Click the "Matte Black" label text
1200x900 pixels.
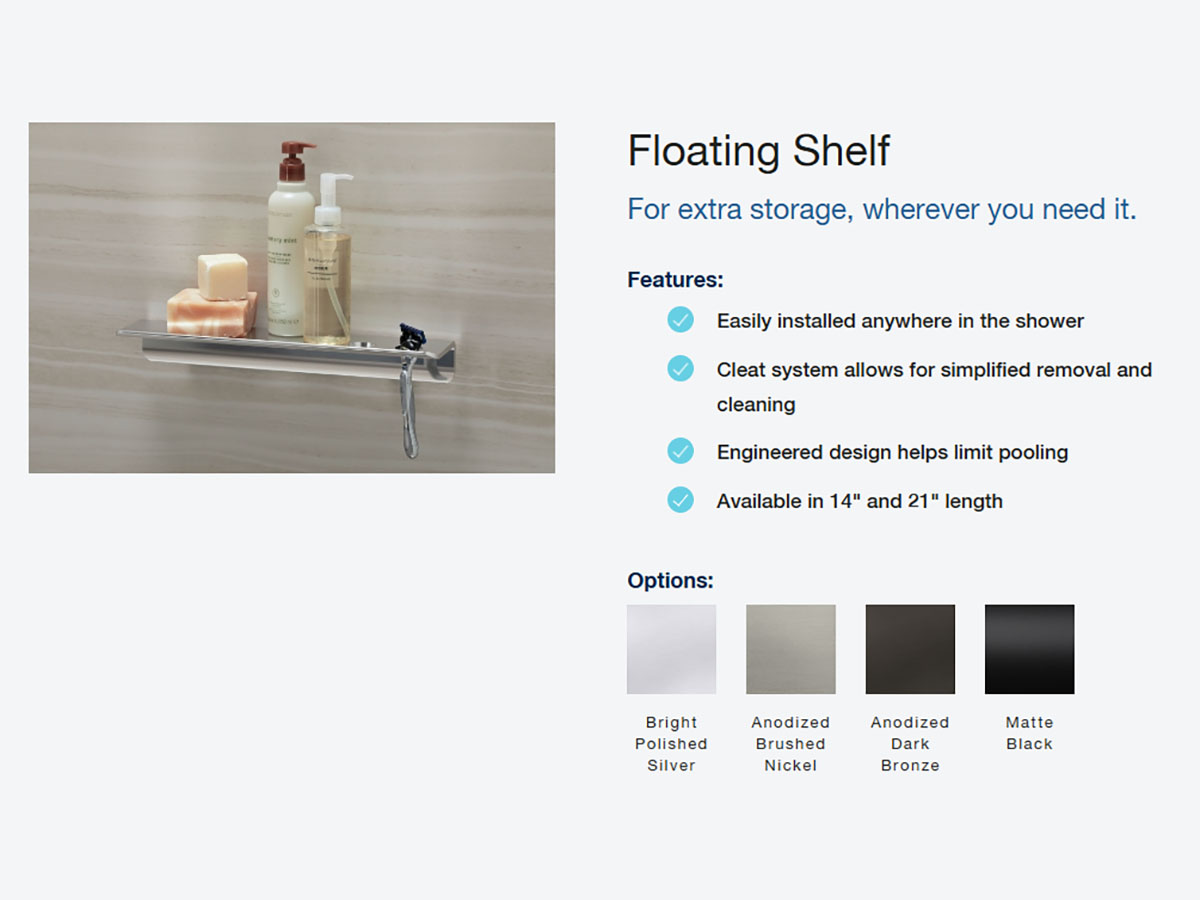pyautogui.click(x=1029, y=733)
